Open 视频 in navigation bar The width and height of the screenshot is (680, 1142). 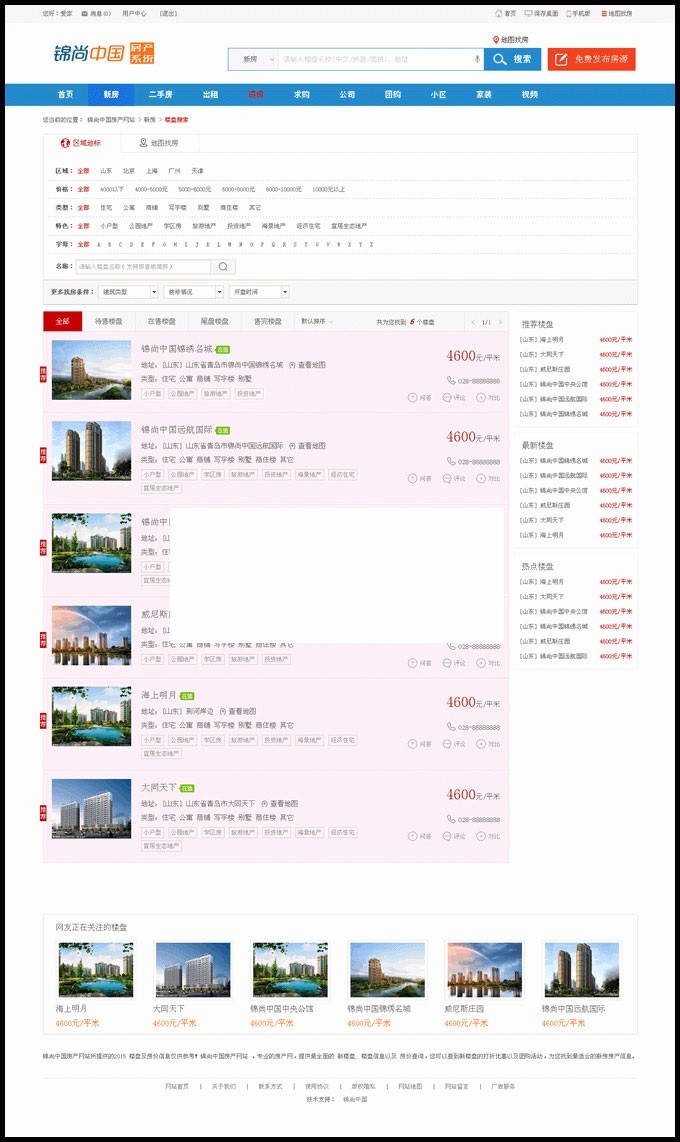pos(530,95)
